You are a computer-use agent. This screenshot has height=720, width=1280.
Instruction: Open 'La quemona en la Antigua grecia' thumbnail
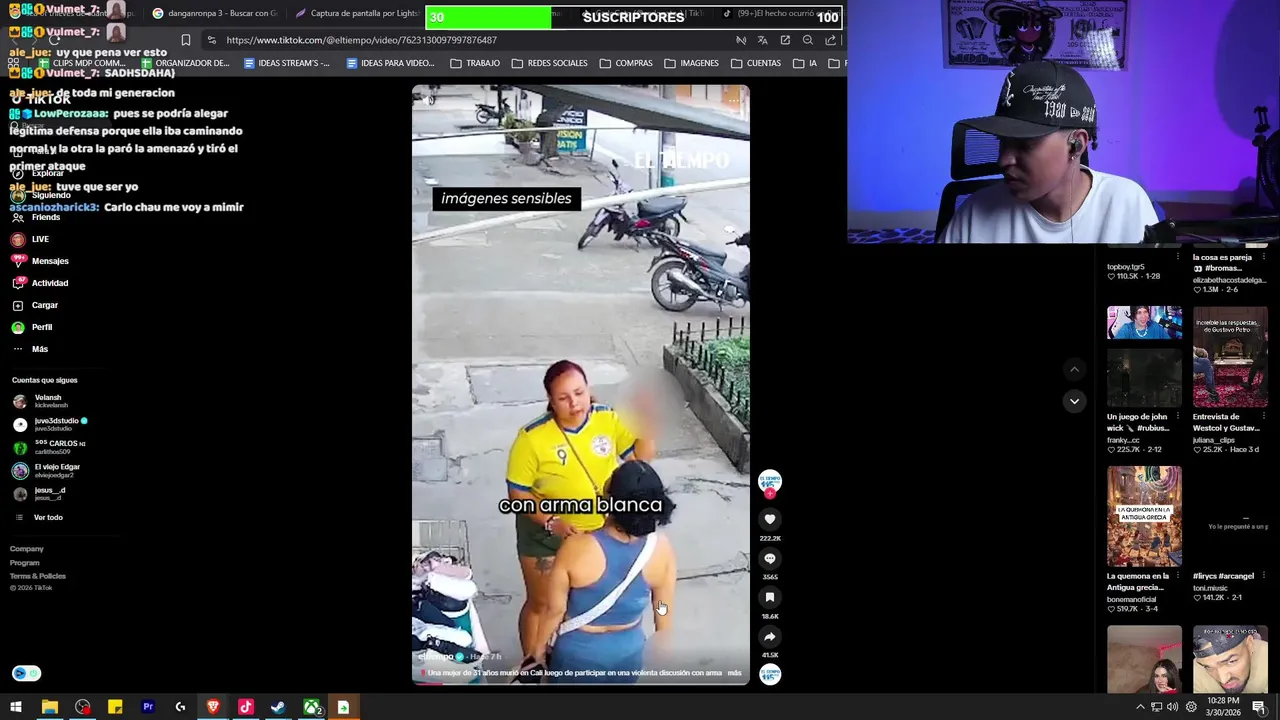point(1144,517)
